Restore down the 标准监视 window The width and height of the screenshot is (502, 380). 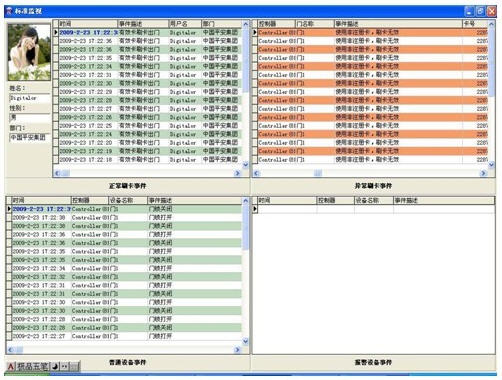point(480,11)
